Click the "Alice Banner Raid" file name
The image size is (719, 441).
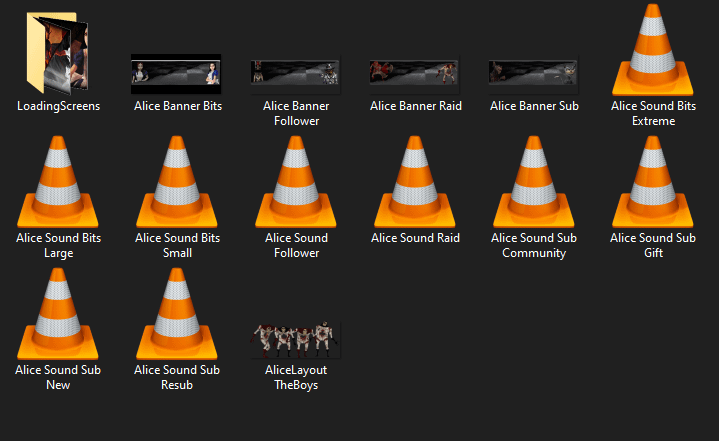tap(416, 106)
